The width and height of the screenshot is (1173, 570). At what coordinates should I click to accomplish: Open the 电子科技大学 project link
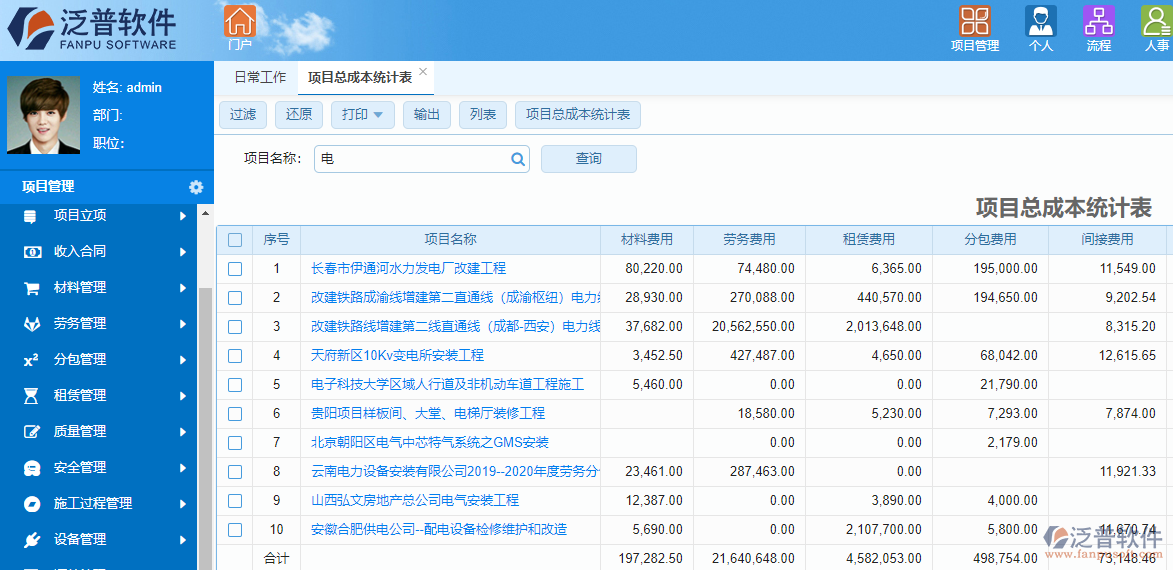click(x=447, y=385)
